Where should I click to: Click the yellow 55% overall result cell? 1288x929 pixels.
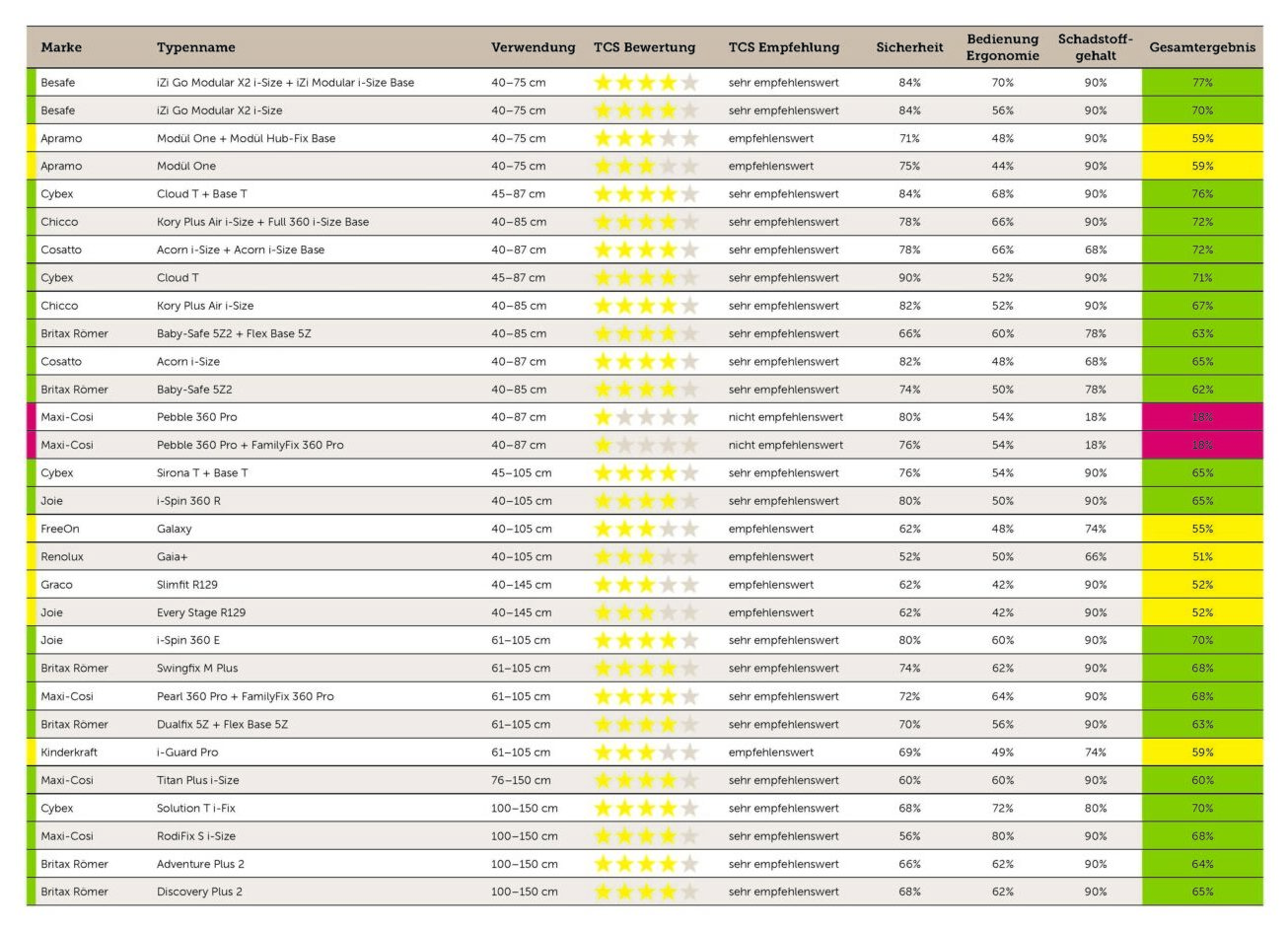[x=1202, y=529]
